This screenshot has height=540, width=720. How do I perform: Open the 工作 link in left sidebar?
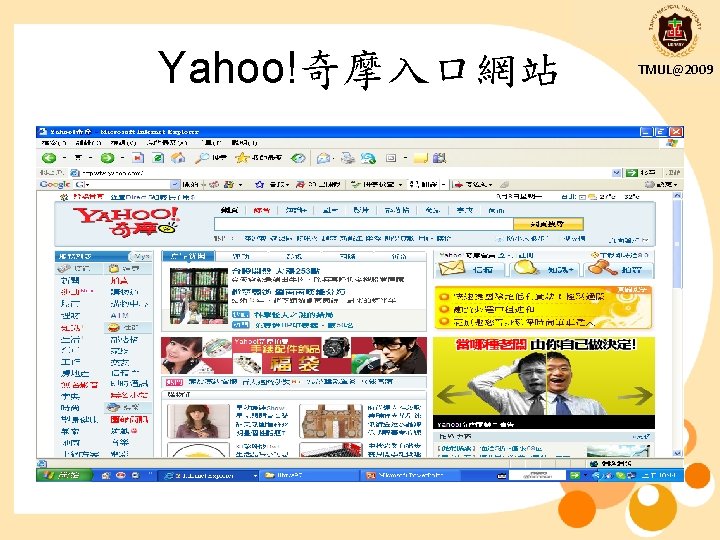pyautogui.click(x=70, y=362)
